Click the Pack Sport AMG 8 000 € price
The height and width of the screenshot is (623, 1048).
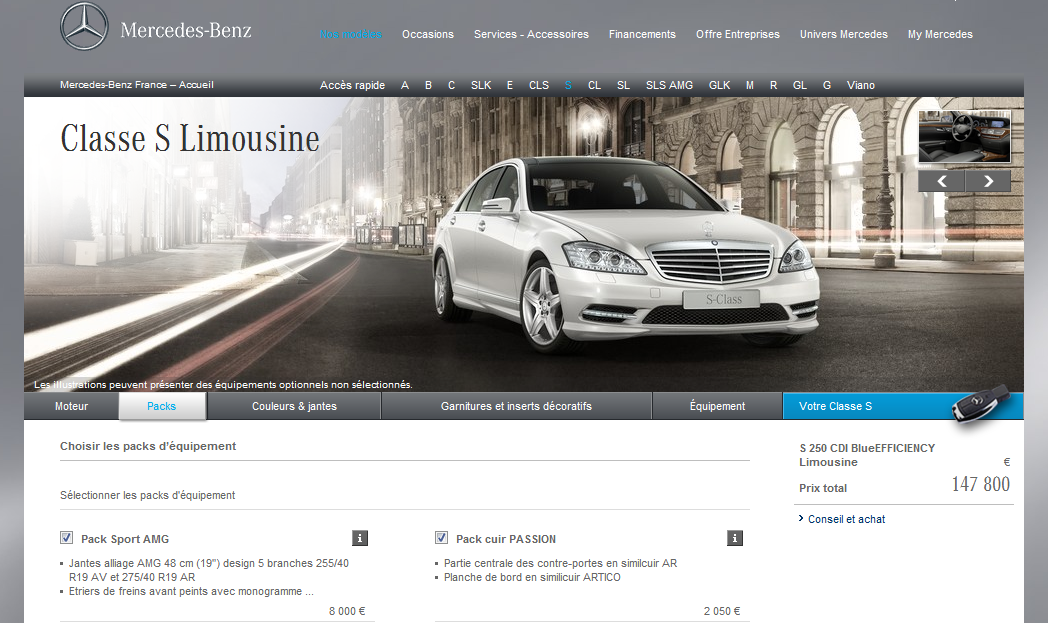(347, 611)
